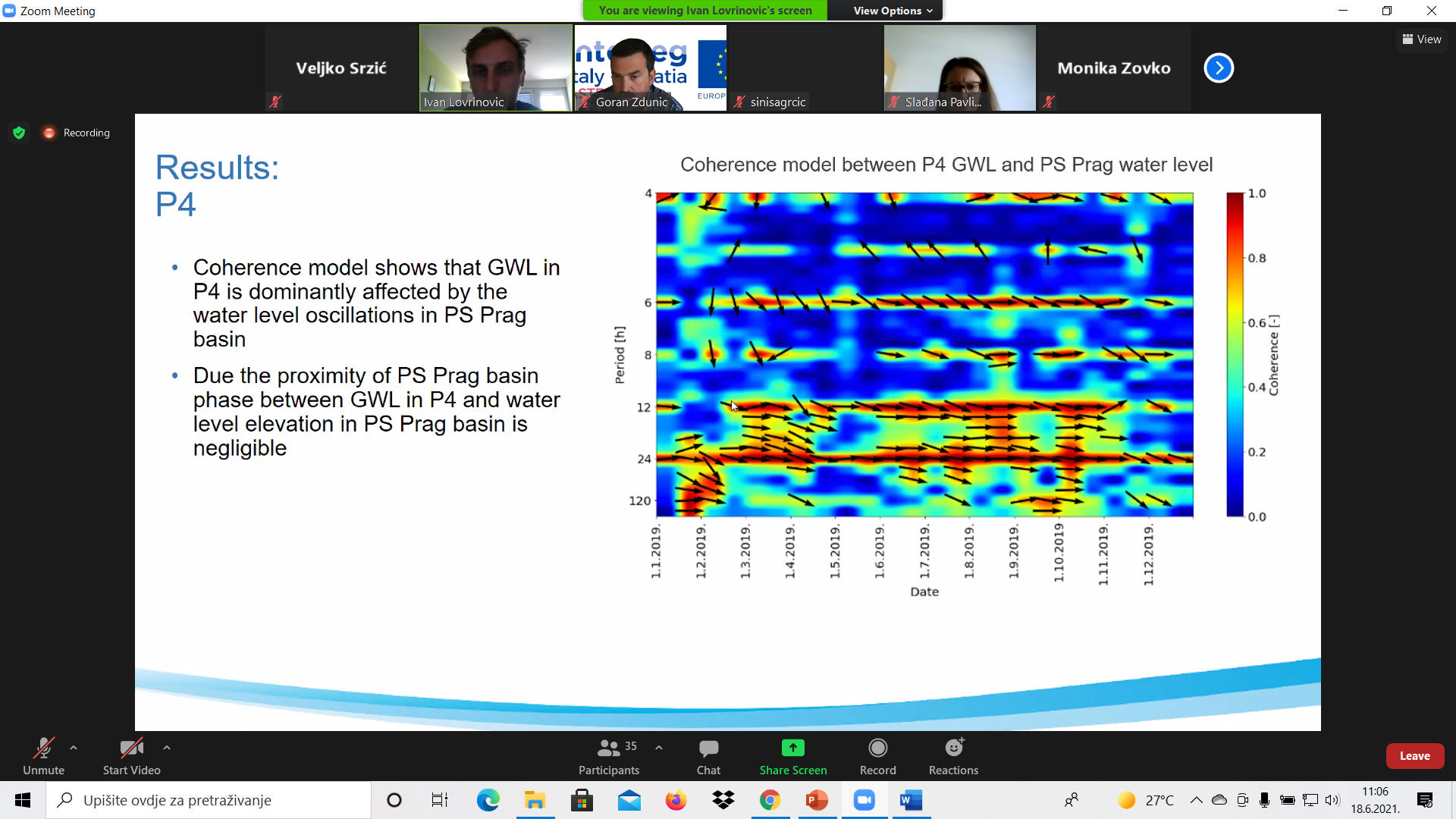
Task: Show next participants with the blue arrow
Action: (x=1219, y=67)
